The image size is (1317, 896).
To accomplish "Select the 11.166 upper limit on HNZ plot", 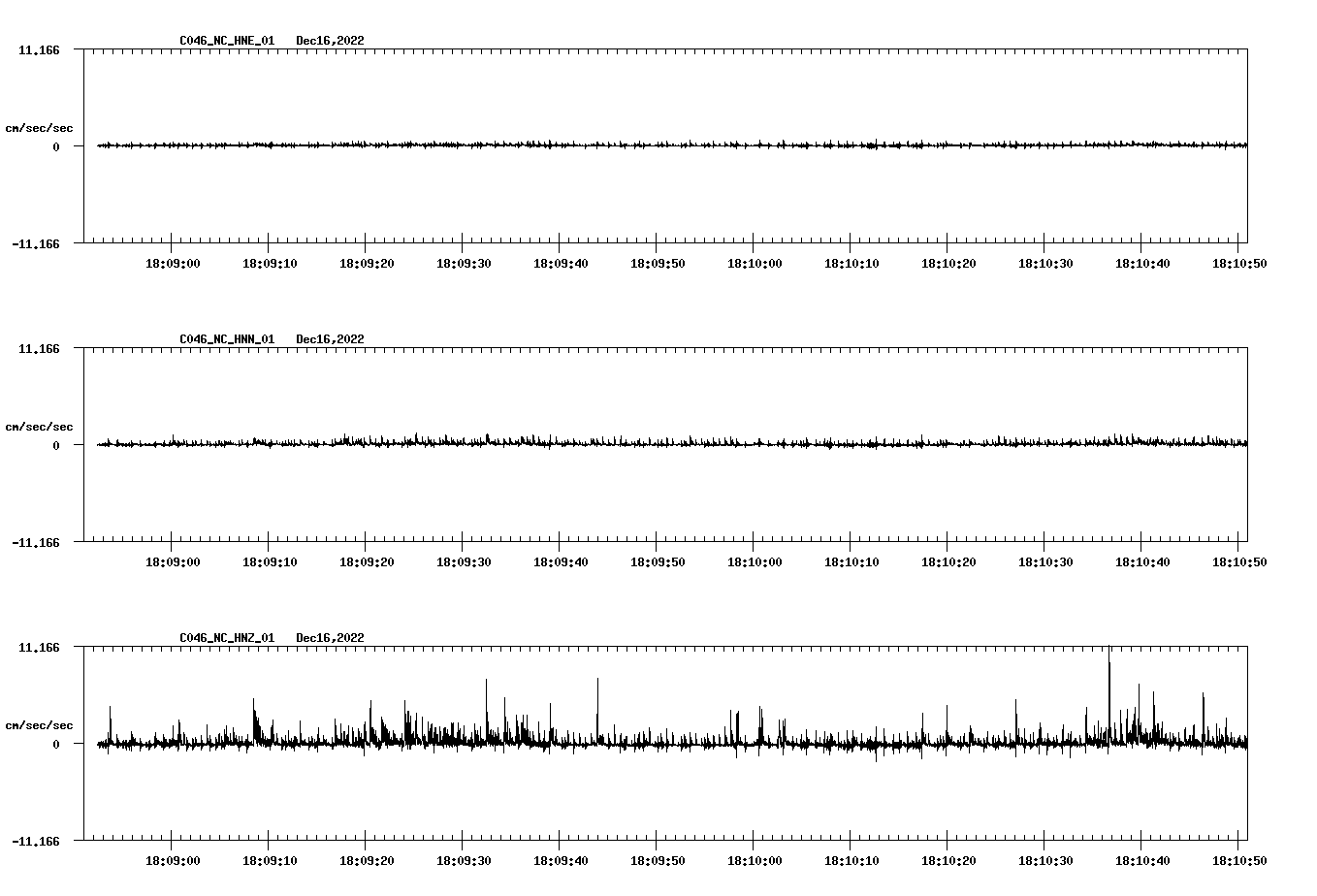I will (x=40, y=647).
